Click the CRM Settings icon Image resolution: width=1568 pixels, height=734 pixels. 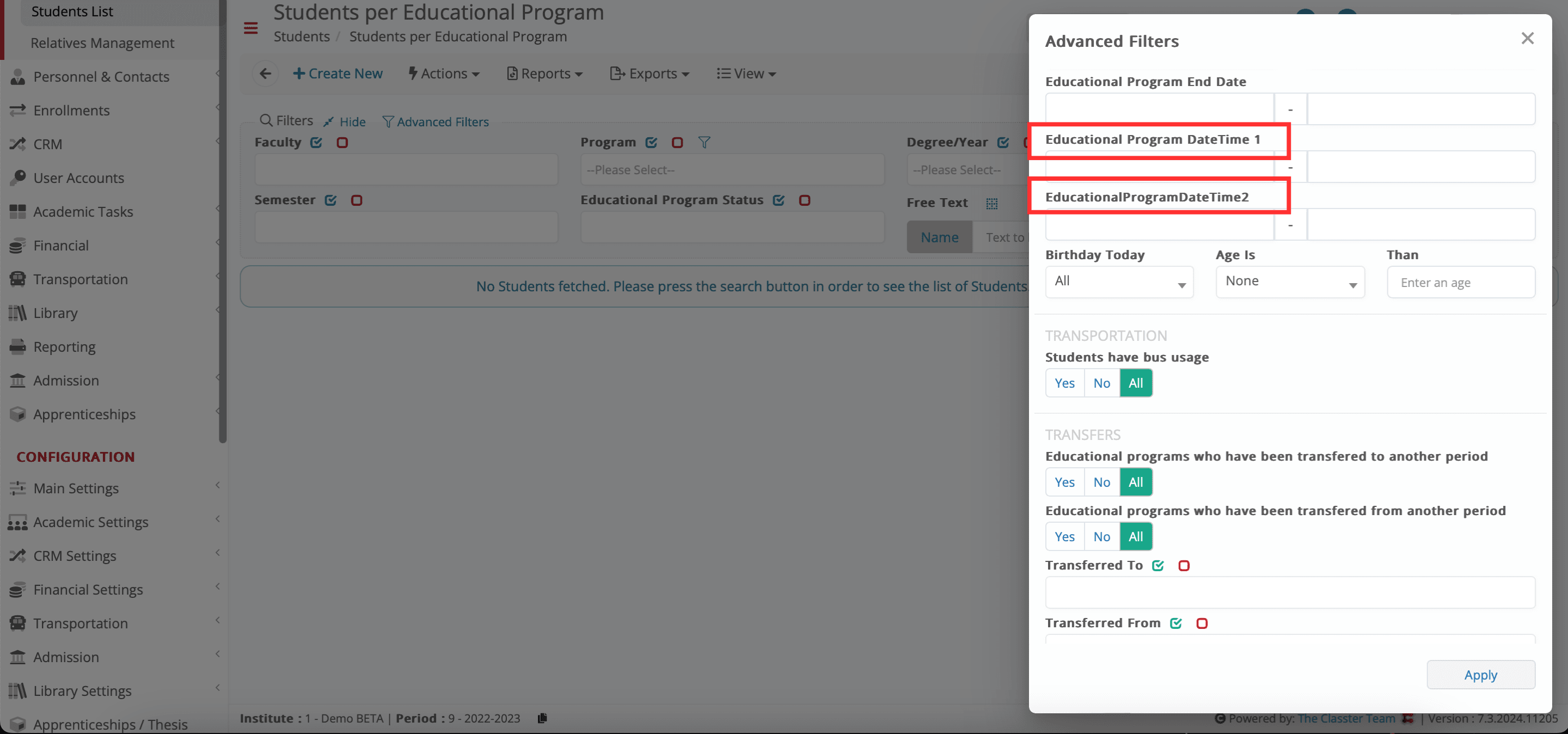click(17, 556)
